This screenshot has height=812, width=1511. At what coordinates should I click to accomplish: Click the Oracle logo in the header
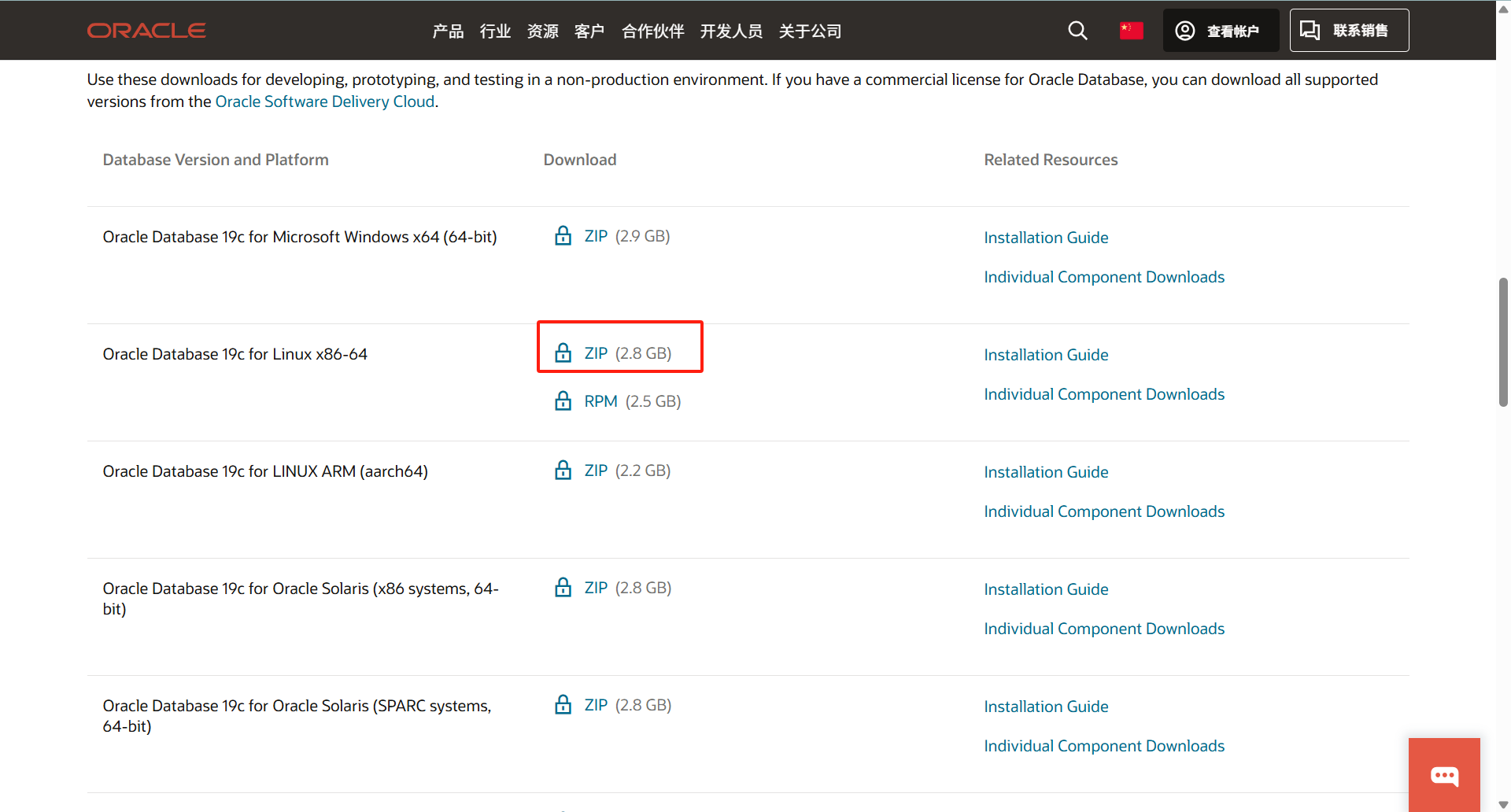[x=146, y=31]
